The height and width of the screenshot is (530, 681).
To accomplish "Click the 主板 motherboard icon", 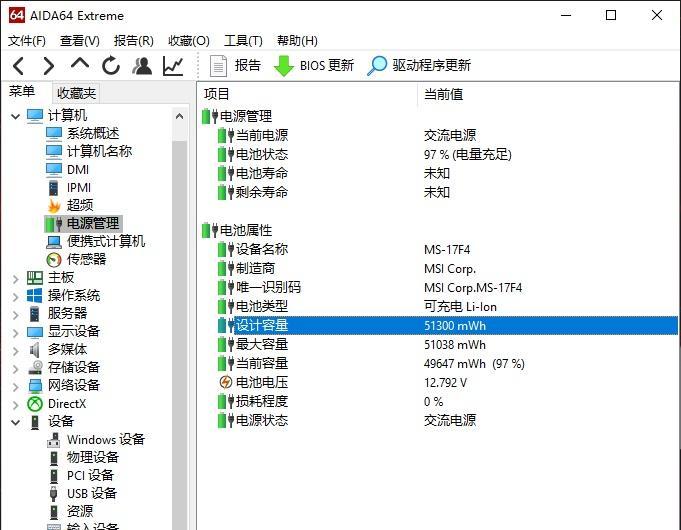I will click(35, 277).
